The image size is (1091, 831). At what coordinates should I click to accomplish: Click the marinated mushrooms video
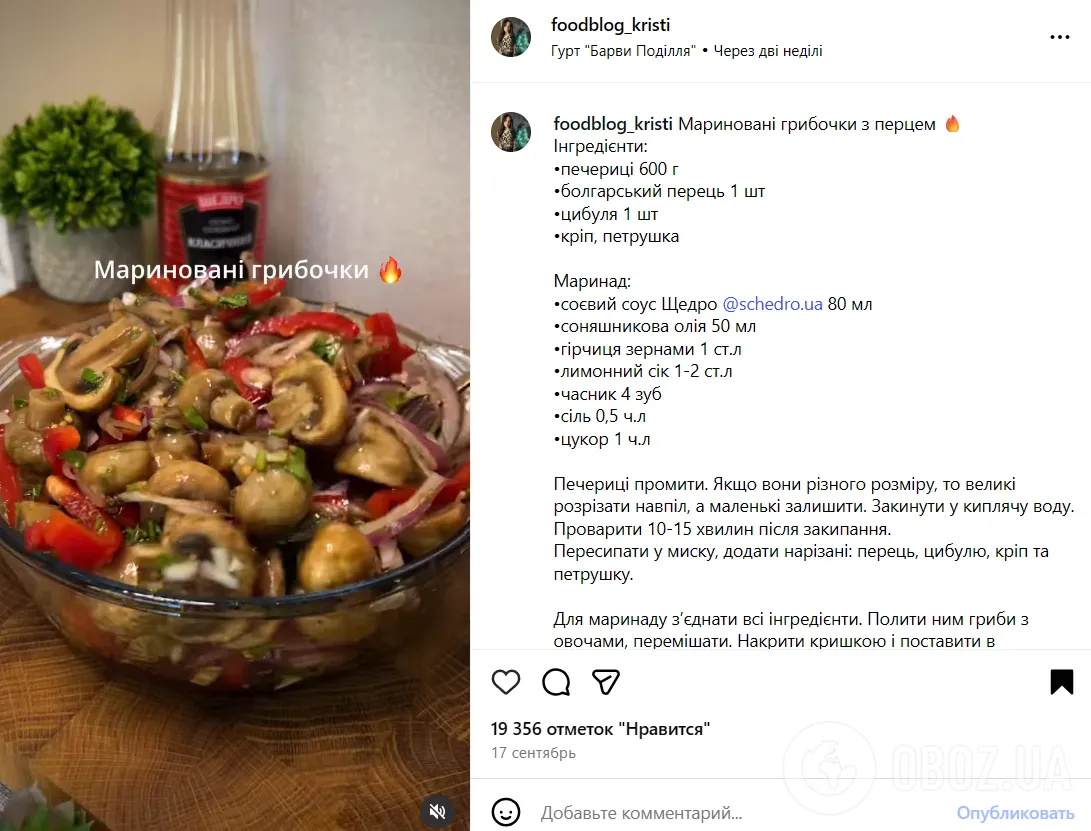[x=234, y=416]
